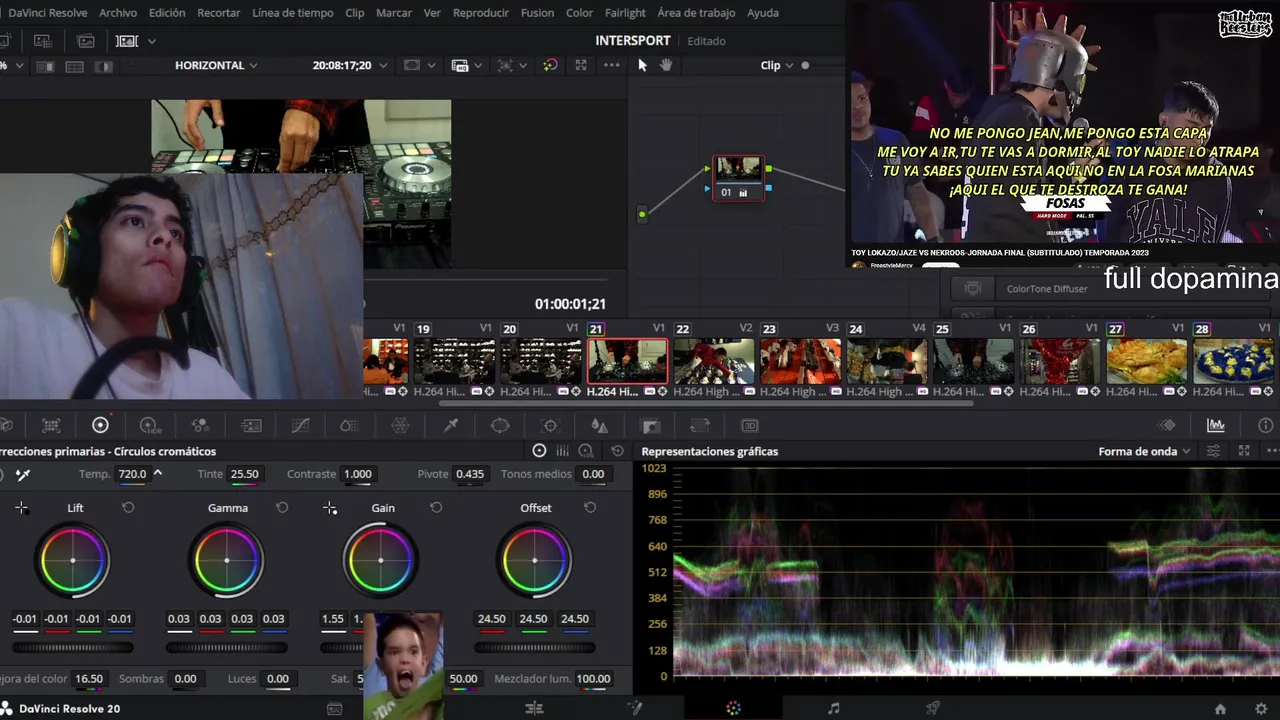Expand the scopes panel to fullscreen
1280x720 pixels.
(1244, 451)
